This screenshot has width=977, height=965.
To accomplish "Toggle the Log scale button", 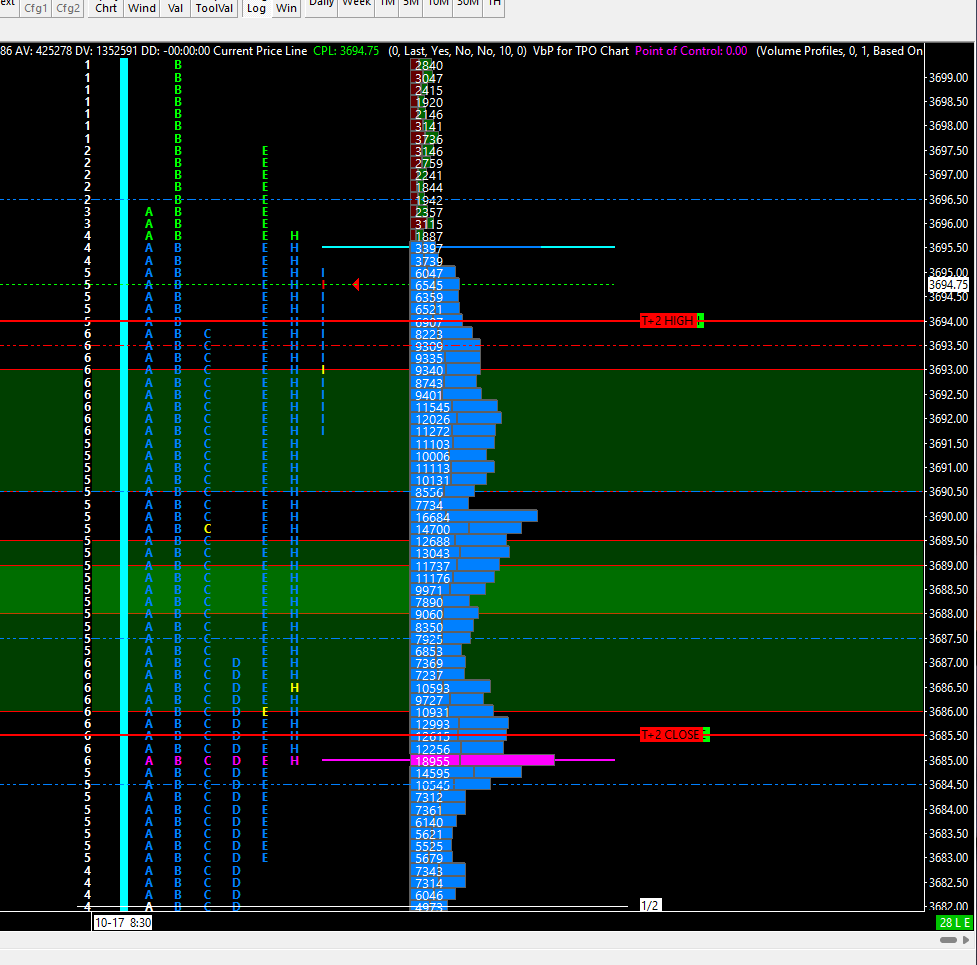I will pos(256,8).
